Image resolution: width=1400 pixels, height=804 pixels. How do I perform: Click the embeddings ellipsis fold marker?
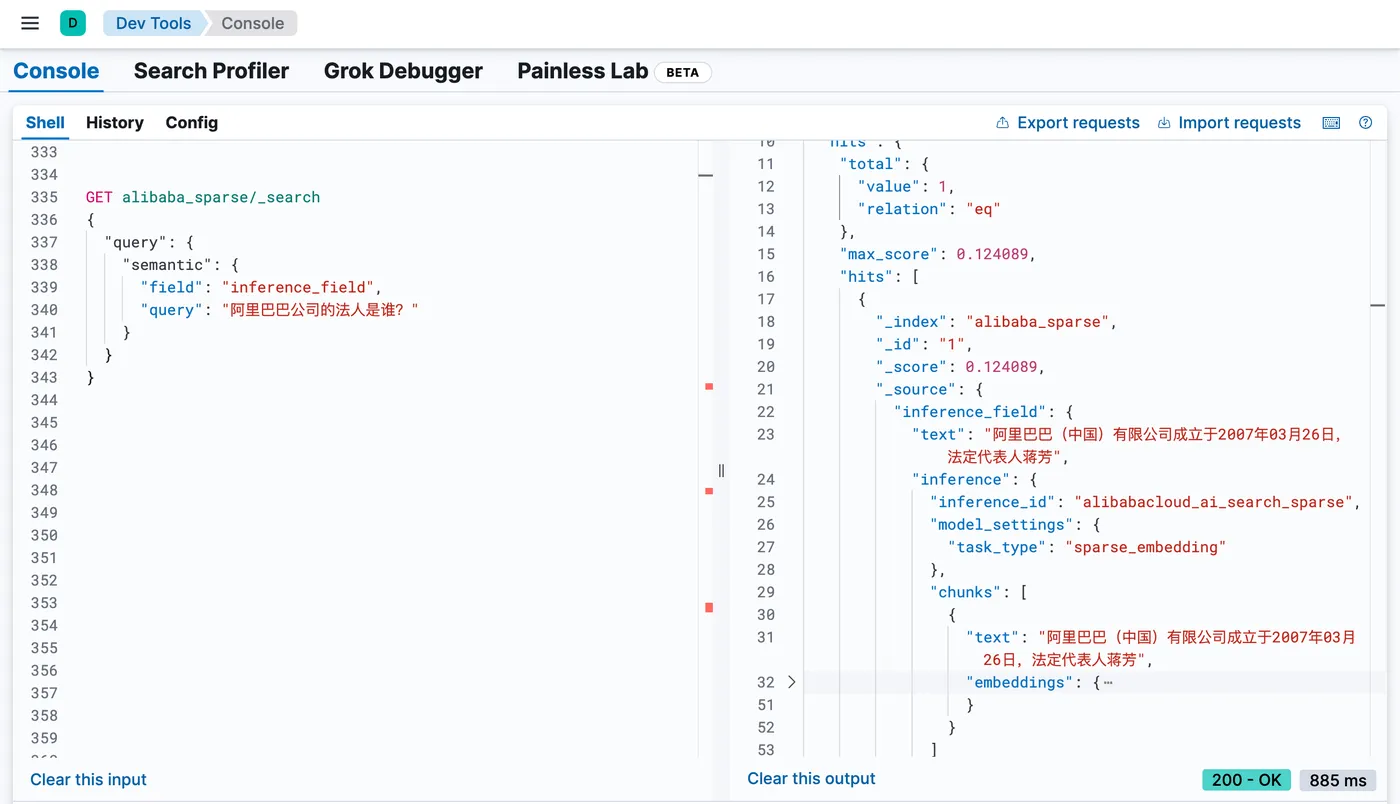[x=1107, y=682]
